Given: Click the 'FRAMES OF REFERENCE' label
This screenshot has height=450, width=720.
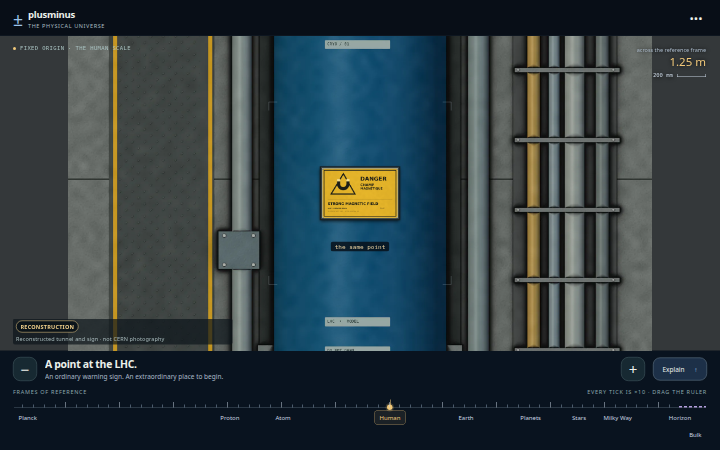Looking at the screenshot, I should coord(50,392).
